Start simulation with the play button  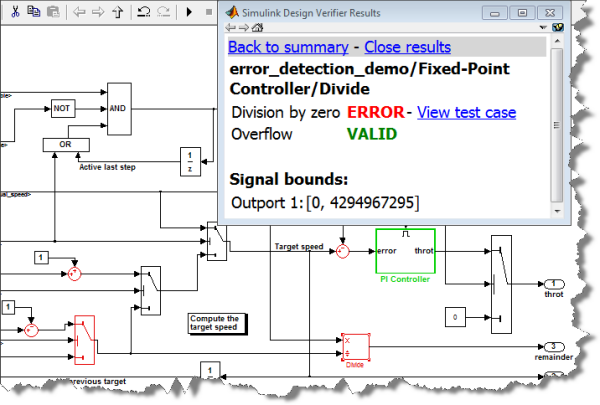coord(190,13)
